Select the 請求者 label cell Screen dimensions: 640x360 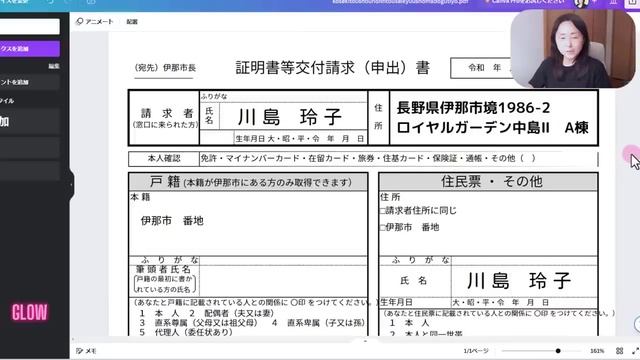click(x=164, y=118)
